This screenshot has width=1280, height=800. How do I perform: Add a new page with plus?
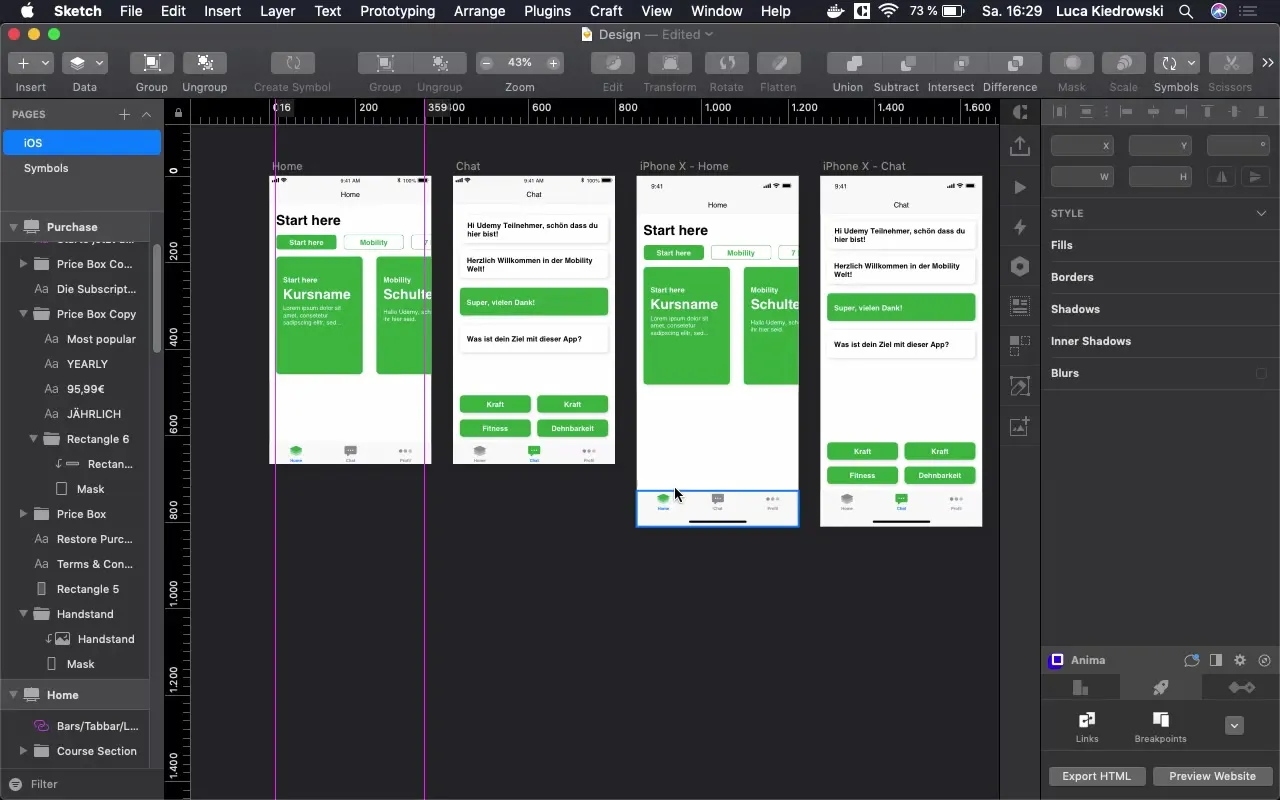[124, 114]
